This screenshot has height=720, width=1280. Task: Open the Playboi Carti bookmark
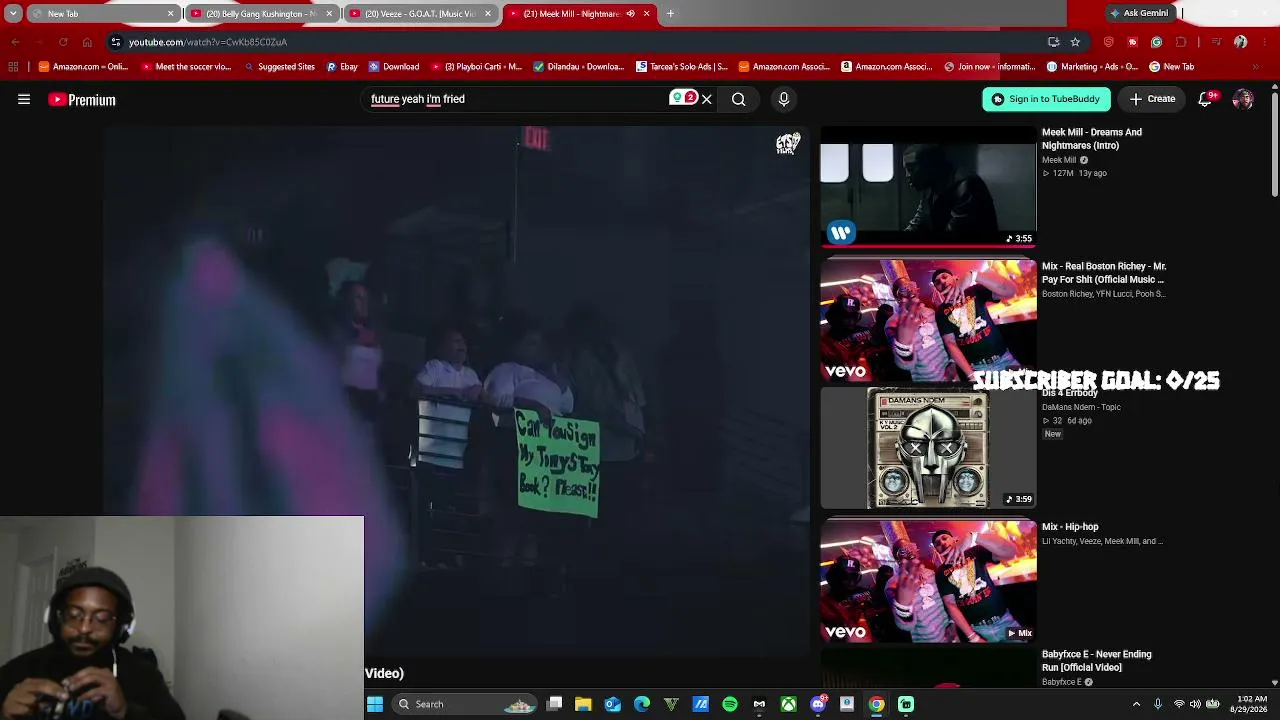click(476, 67)
